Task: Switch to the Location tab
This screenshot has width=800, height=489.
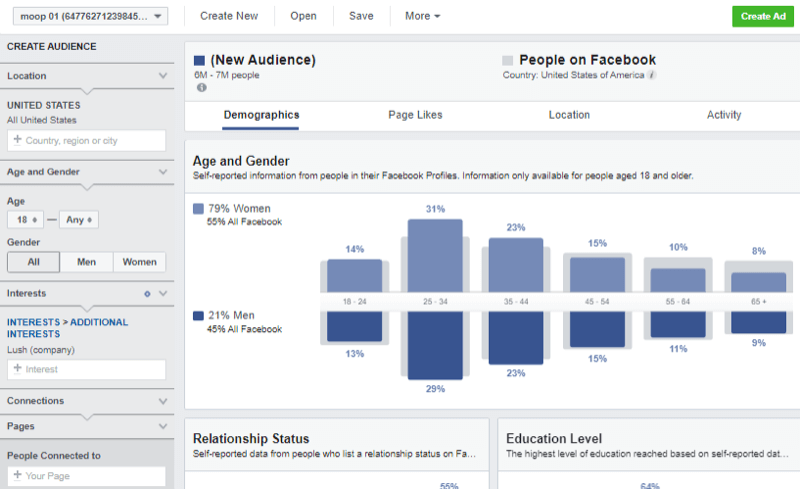Action: (x=569, y=115)
